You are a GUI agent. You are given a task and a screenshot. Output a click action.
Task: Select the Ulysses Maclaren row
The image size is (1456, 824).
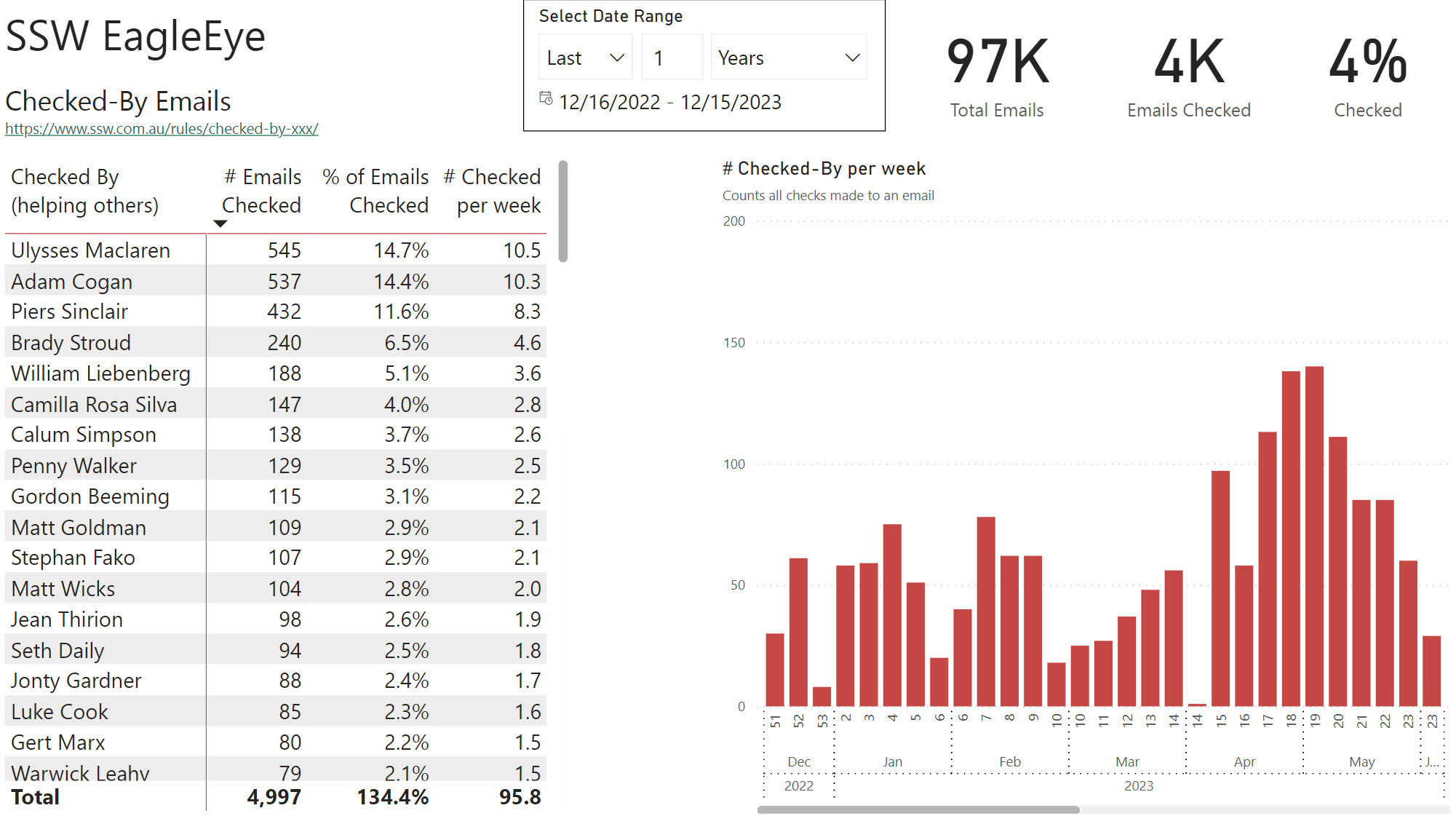91,250
